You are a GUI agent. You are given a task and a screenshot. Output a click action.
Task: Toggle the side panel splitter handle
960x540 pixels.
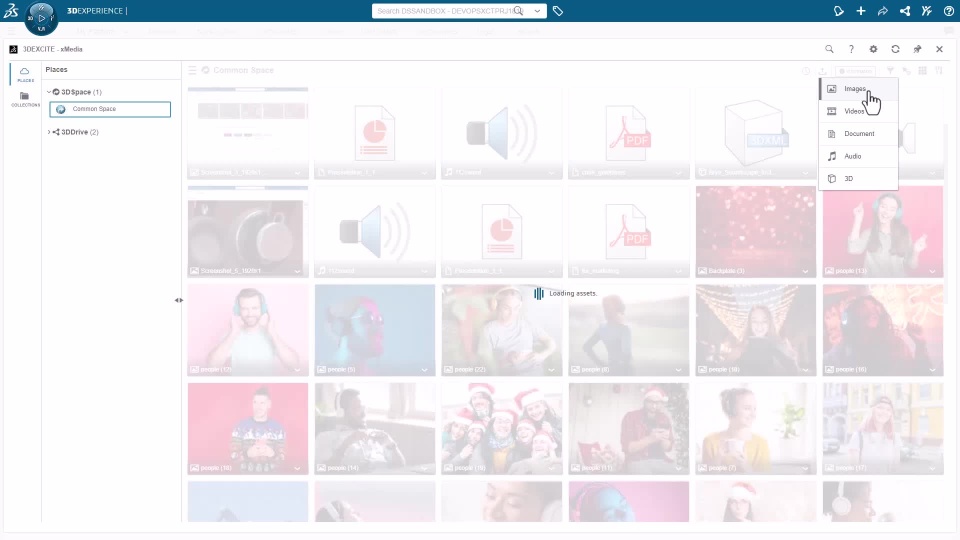coord(179,300)
